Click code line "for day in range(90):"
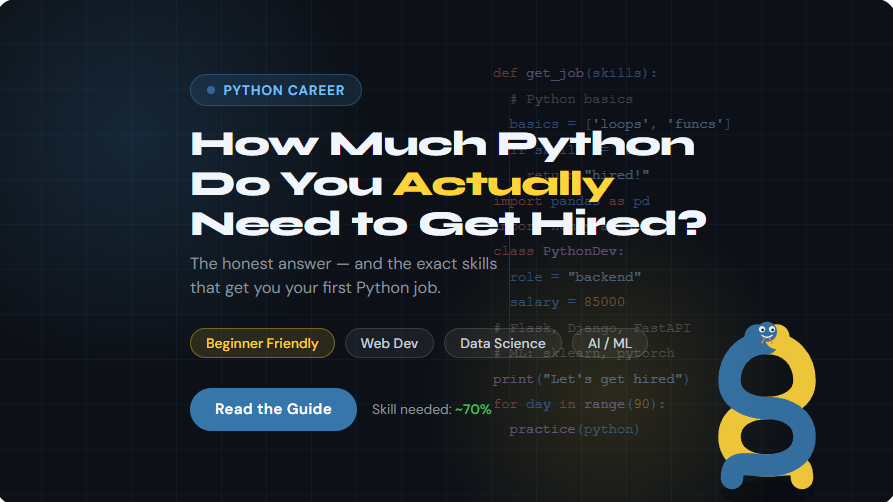The width and height of the screenshot is (893, 502). [579, 404]
